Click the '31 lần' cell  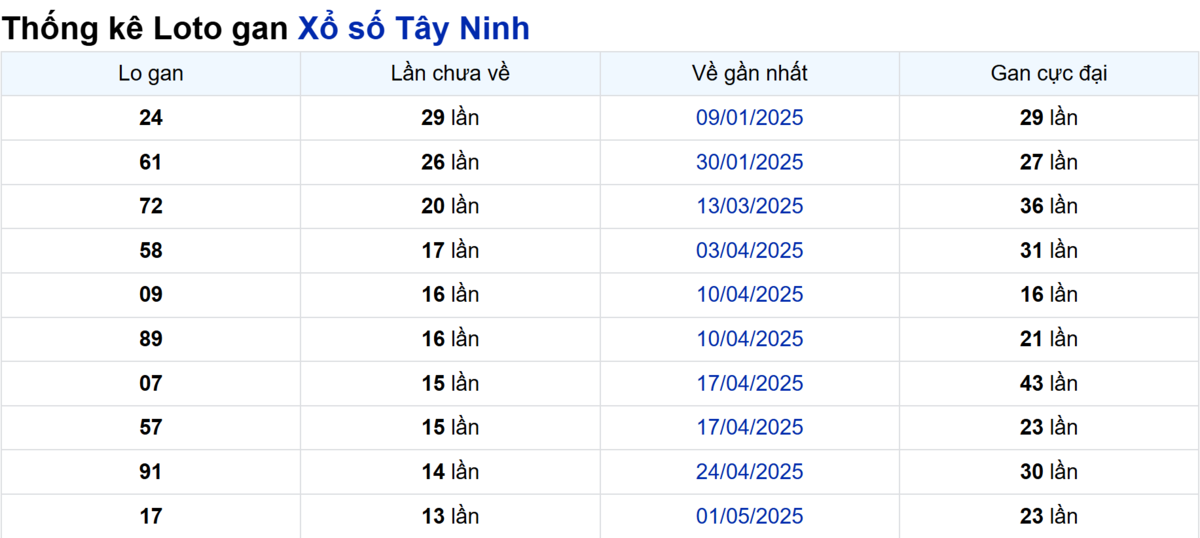(1049, 250)
